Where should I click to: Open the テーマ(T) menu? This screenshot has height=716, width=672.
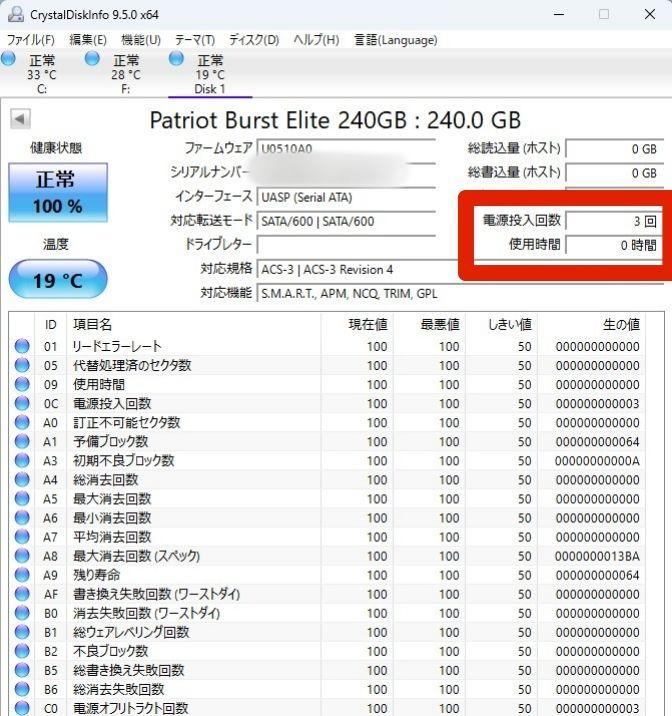[x=195, y=40]
